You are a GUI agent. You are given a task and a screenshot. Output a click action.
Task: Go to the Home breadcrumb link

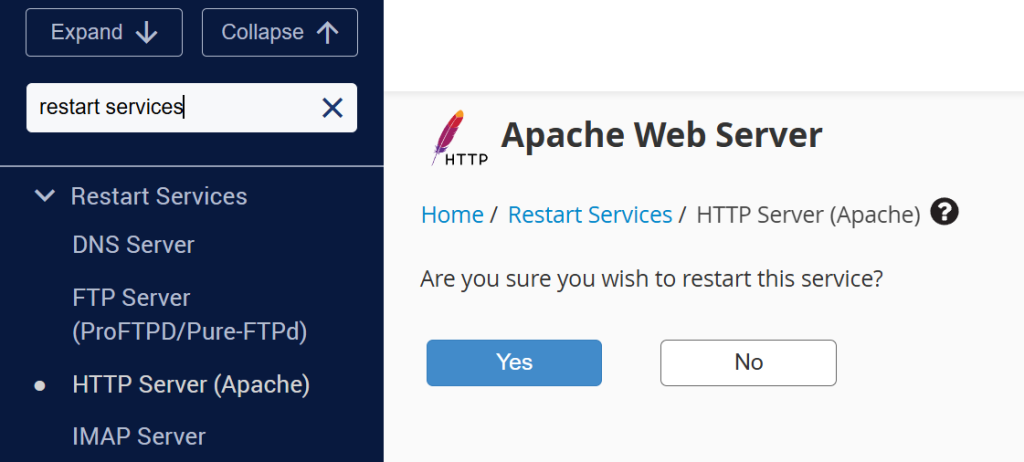click(452, 214)
